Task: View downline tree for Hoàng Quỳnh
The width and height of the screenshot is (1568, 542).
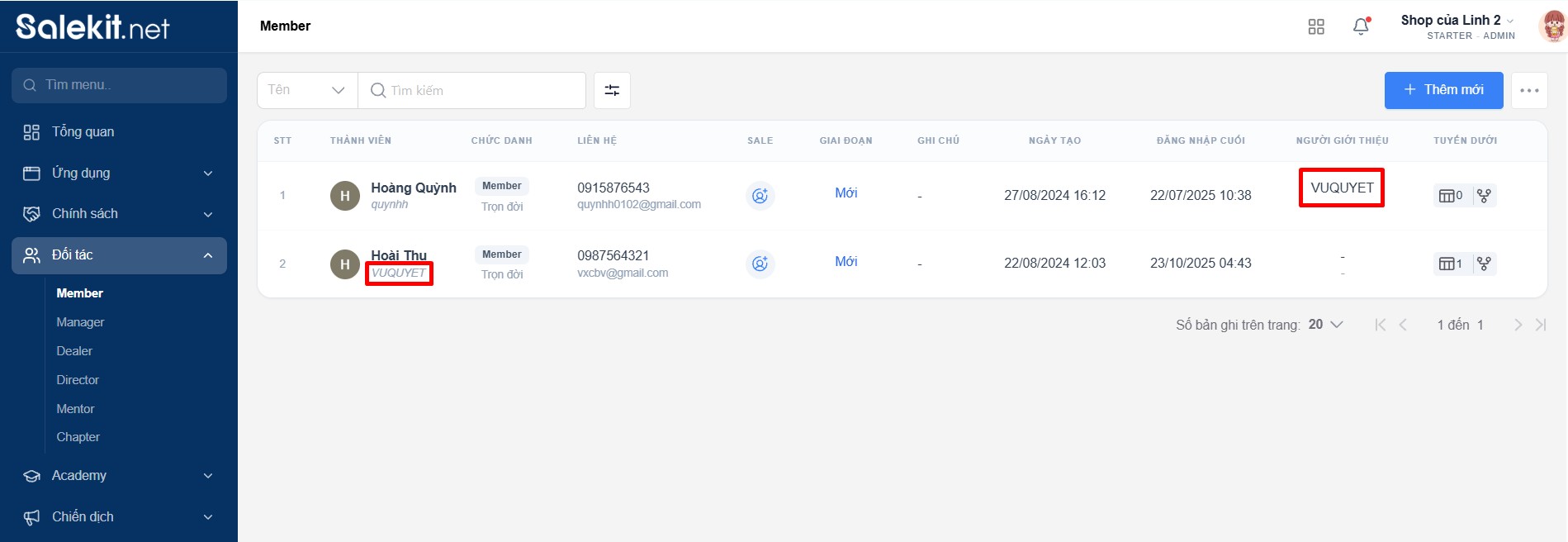Action: click(1484, 196)
